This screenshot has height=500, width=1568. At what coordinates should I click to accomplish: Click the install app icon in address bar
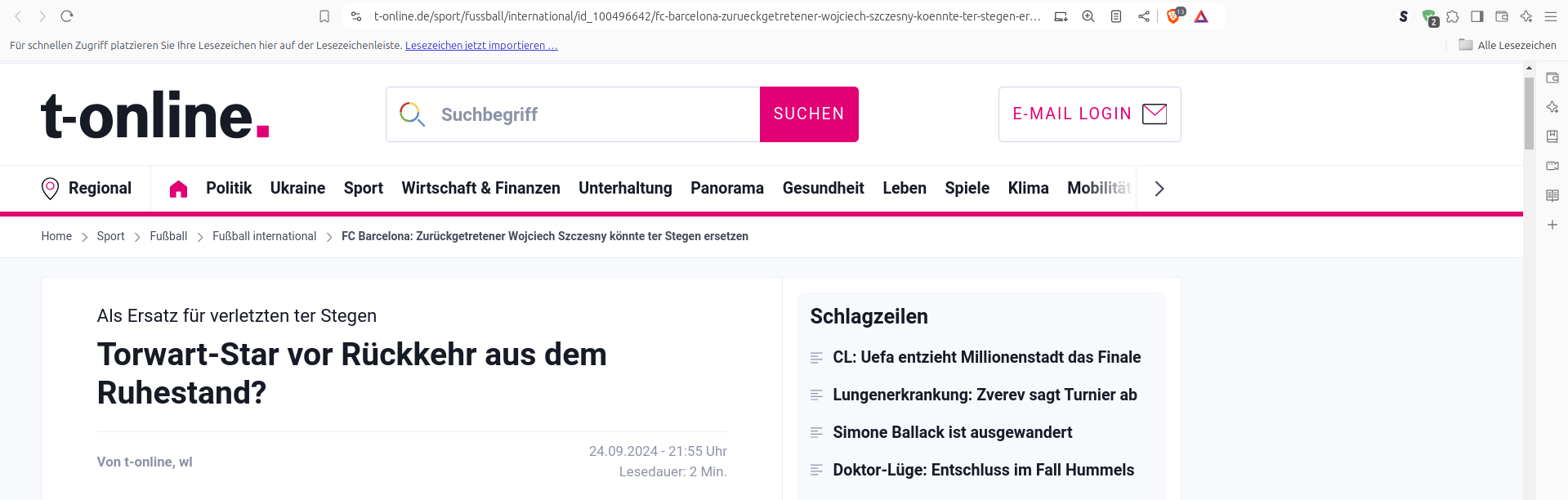[x=1061, y=16]
